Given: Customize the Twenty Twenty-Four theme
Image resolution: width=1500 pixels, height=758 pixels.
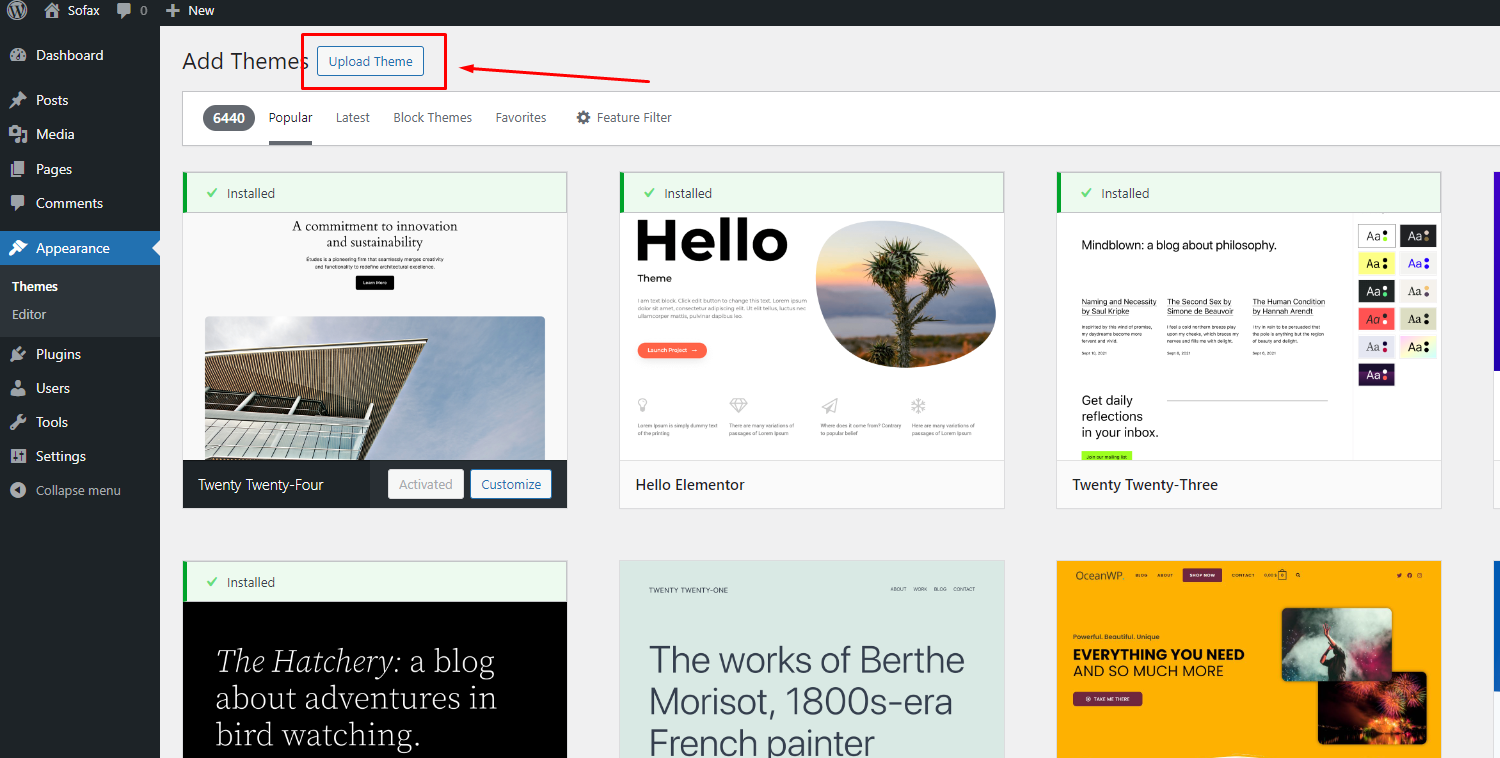Looking at the screenshot, I should click(x=511, y=484).
